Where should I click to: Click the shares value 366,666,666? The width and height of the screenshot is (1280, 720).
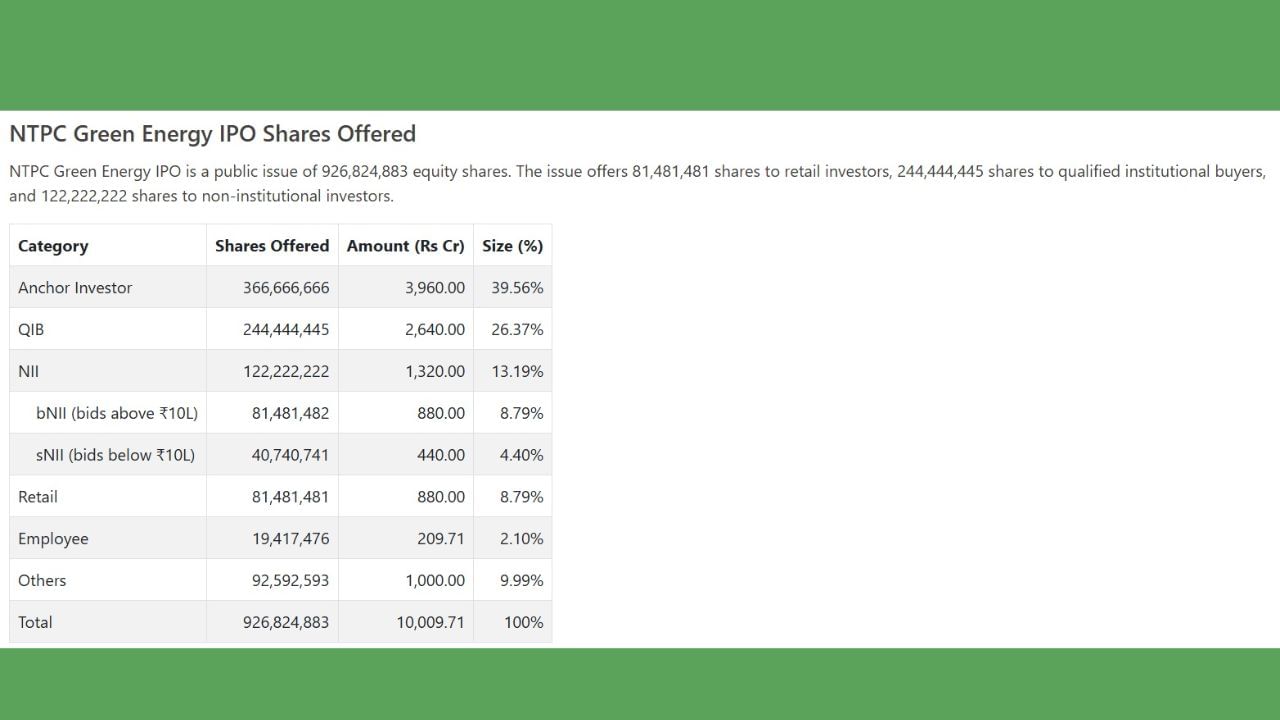tap(286, 288)
